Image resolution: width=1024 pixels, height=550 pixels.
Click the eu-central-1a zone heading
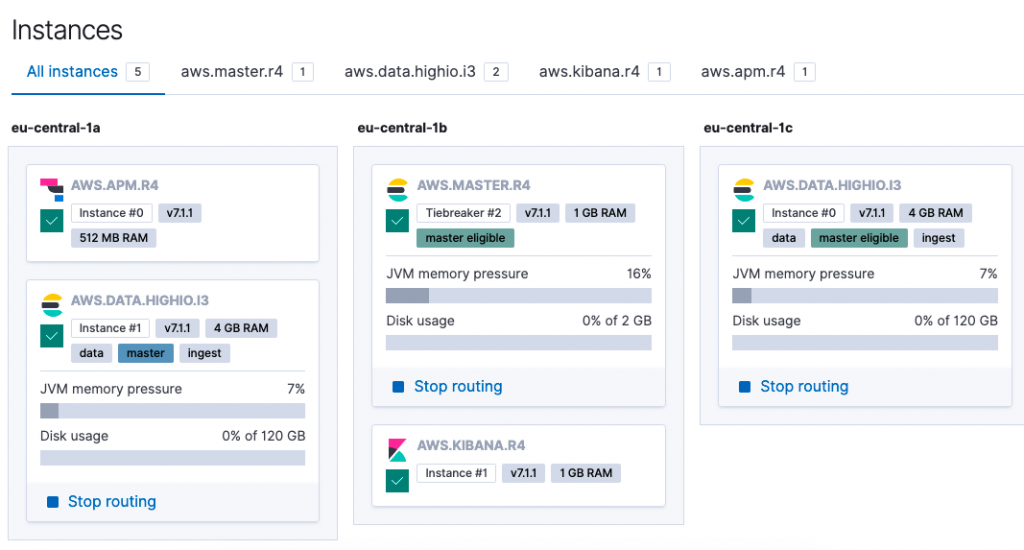(x=56, y=128)
